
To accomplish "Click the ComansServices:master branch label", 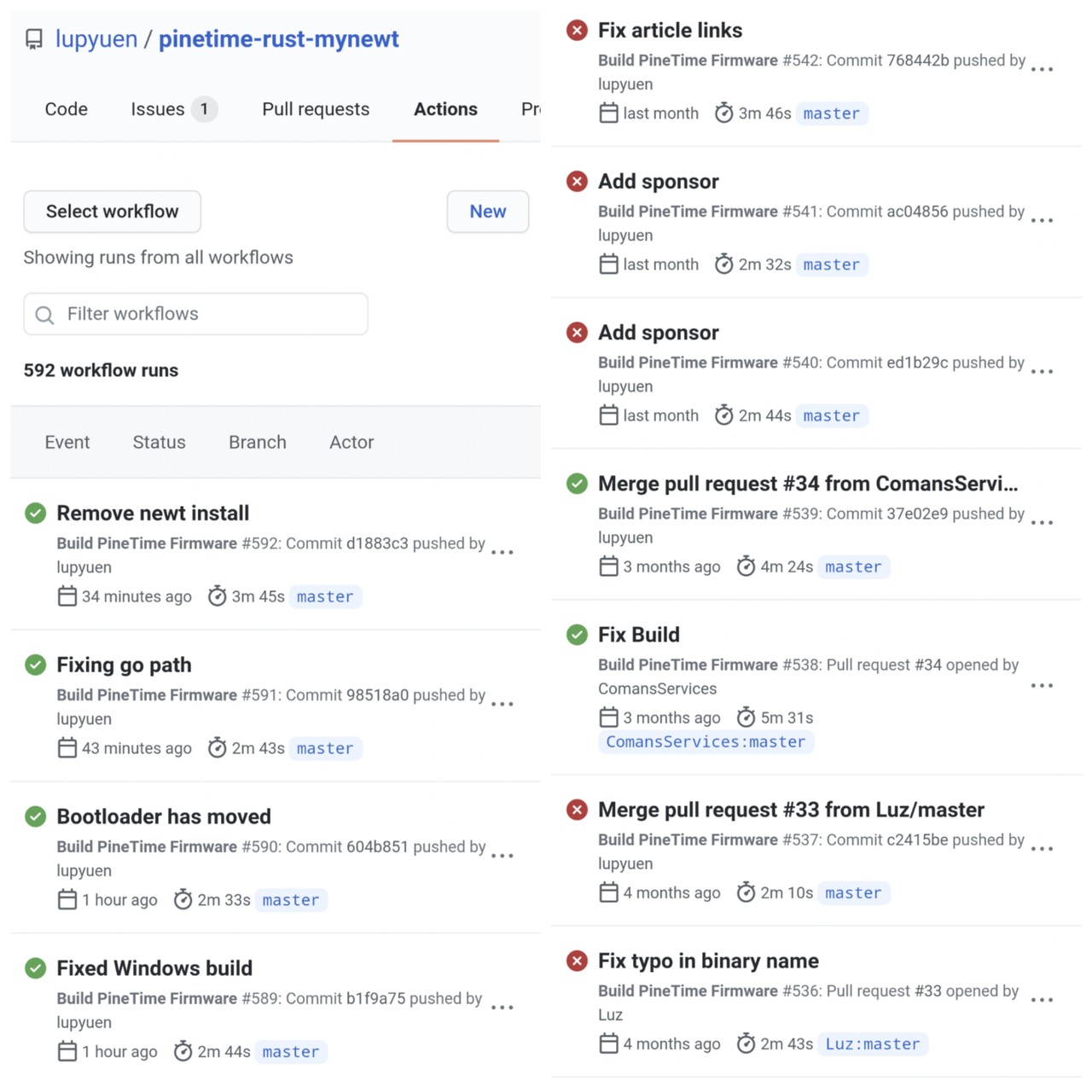I will tap(706, 742).
